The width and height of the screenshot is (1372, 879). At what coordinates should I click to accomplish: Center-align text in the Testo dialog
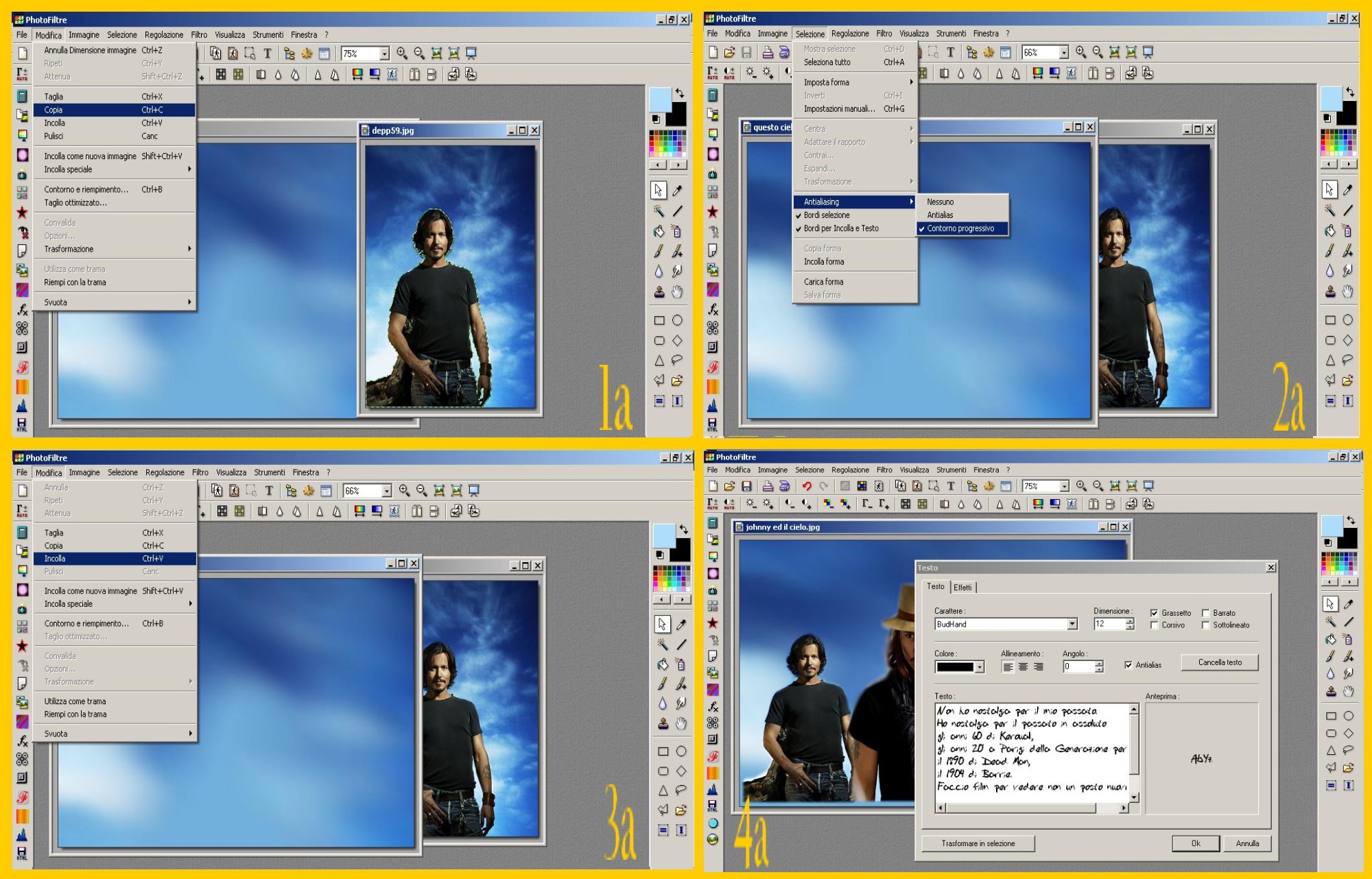click(1023, 667)
